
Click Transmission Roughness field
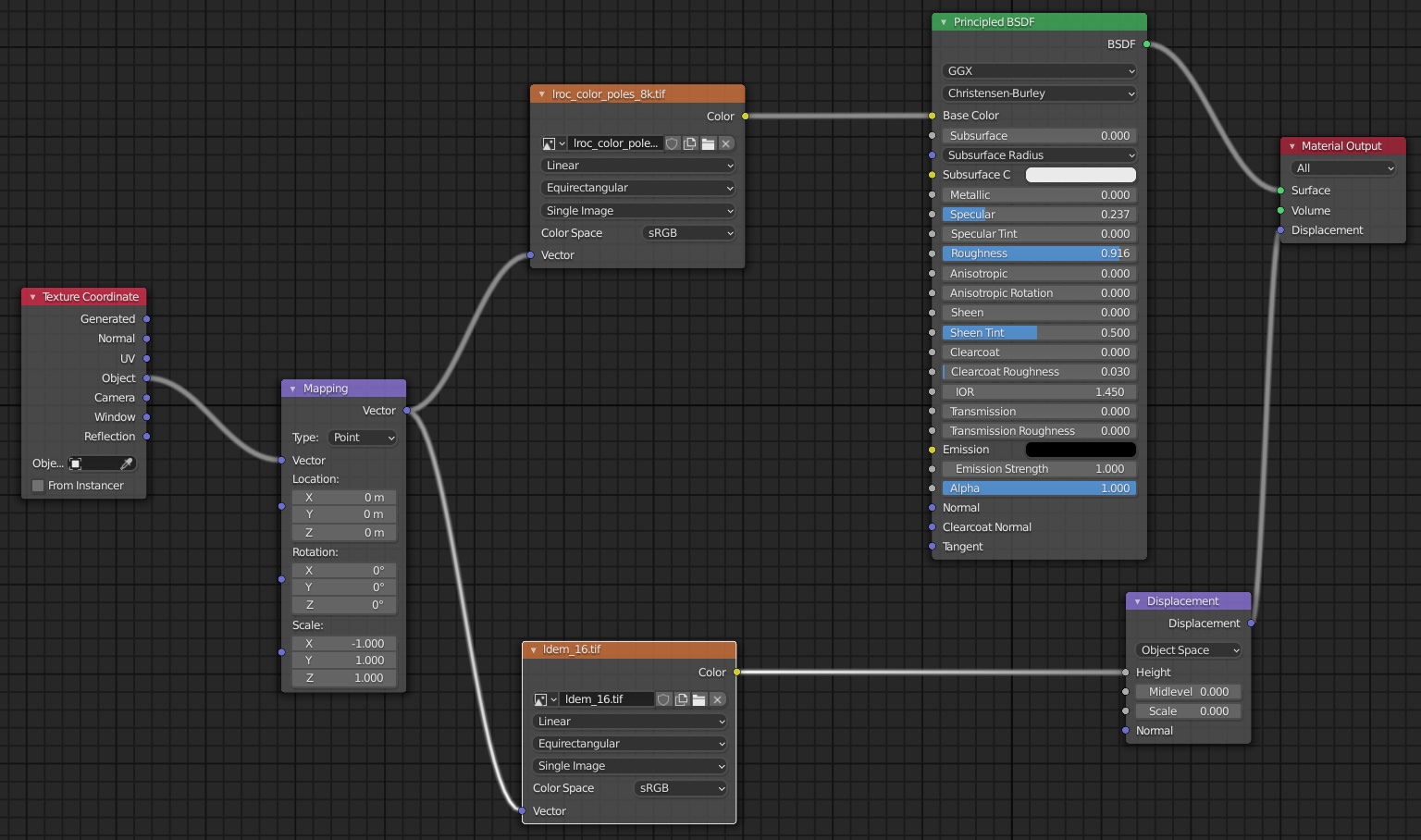tap(1039, 431)
